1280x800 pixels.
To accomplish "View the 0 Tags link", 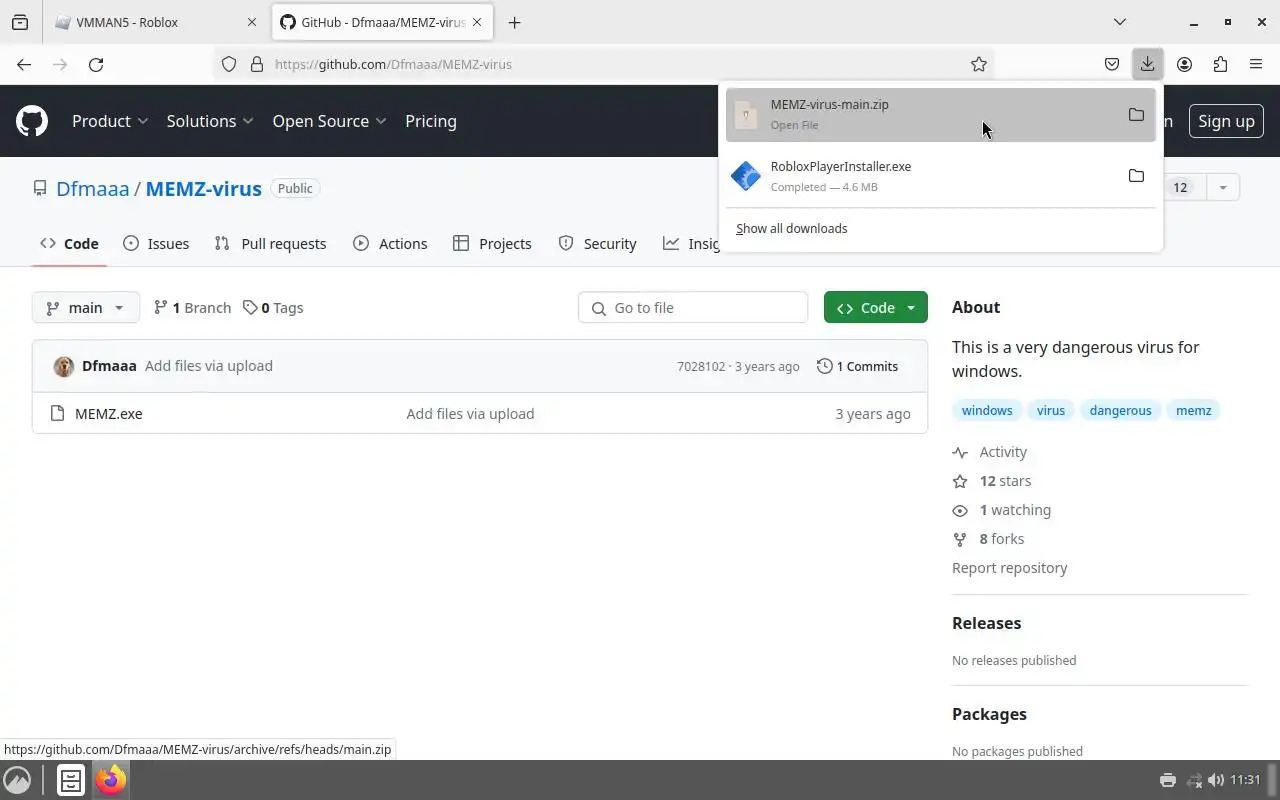I will [x=273, y=307].
